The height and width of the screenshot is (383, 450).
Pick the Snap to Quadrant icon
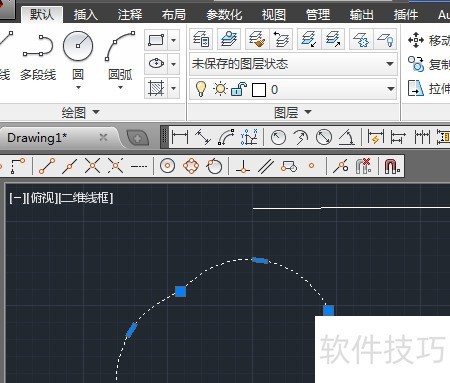[191, 166]
